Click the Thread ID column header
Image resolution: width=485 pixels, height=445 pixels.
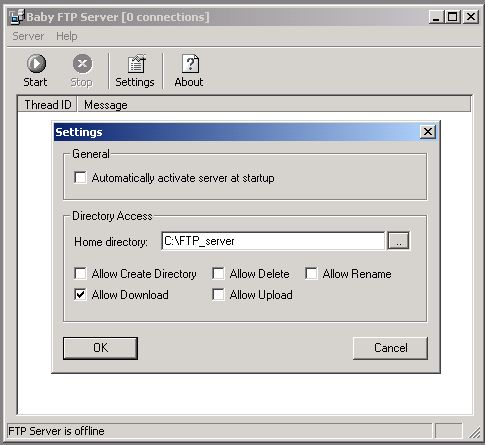click(48, 105)
